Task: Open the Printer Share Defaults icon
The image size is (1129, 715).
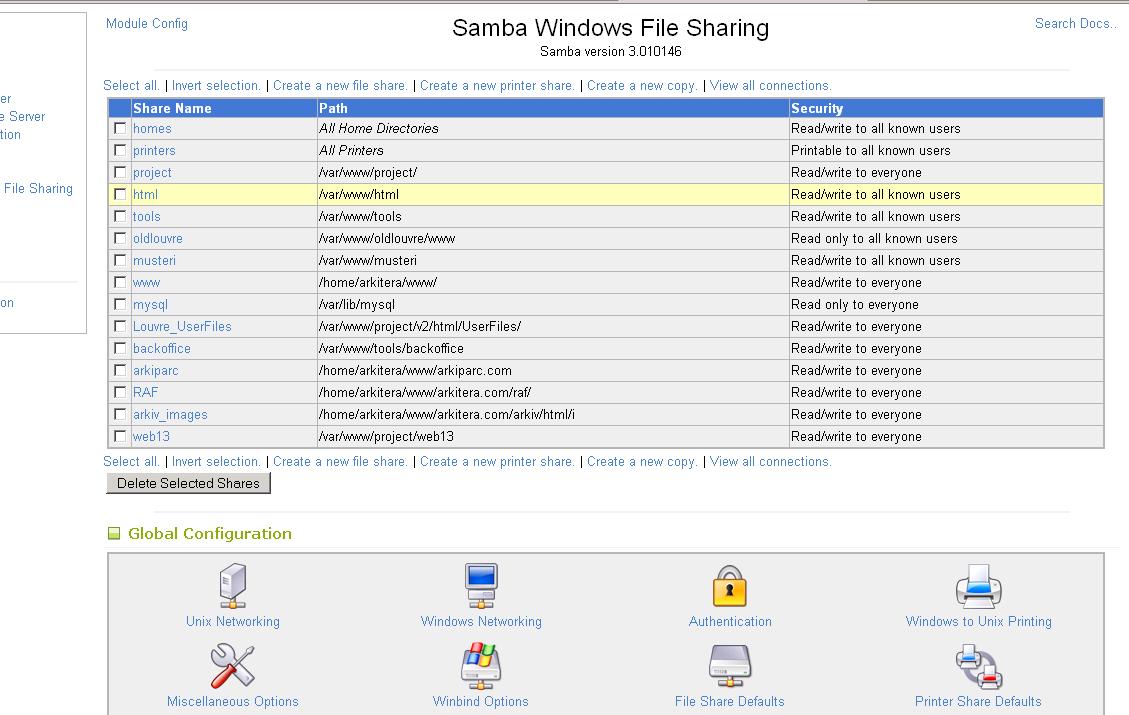Action: 979,666
